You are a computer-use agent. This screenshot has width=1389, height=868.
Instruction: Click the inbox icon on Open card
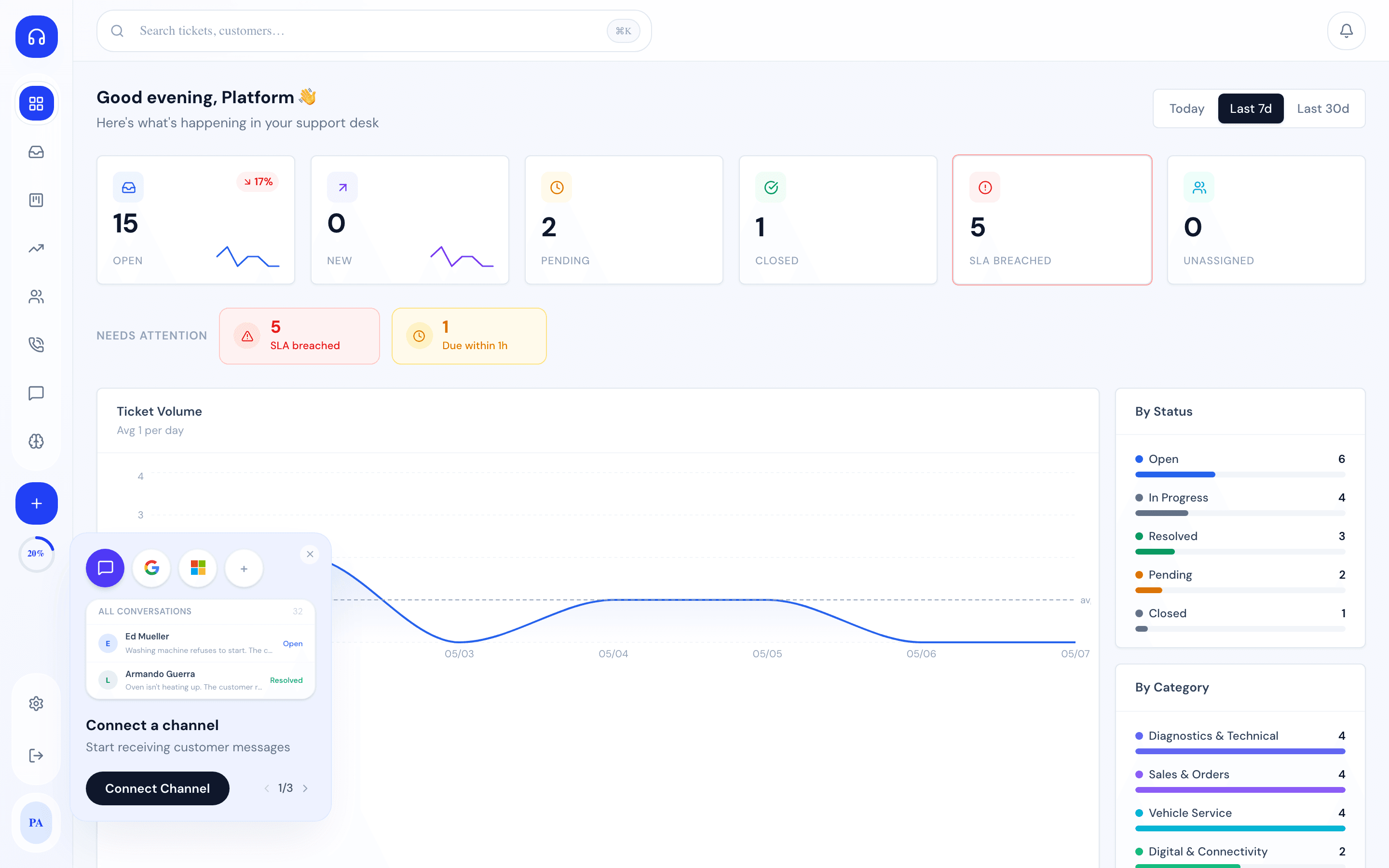coord(129,187)
